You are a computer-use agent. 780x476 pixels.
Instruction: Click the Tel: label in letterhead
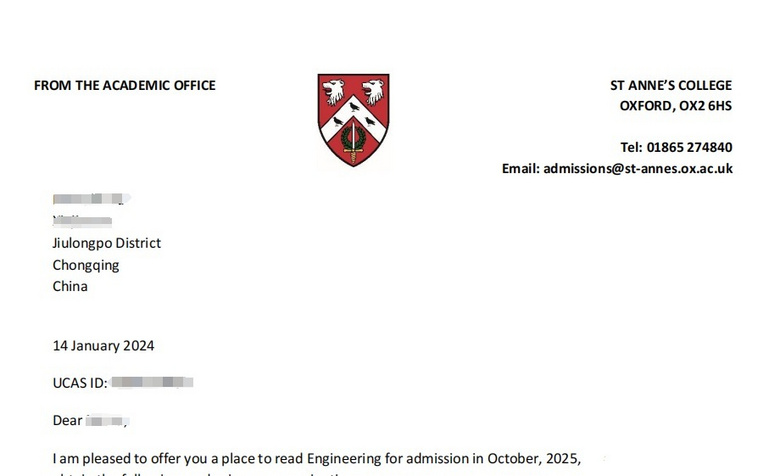pos(631,147)
